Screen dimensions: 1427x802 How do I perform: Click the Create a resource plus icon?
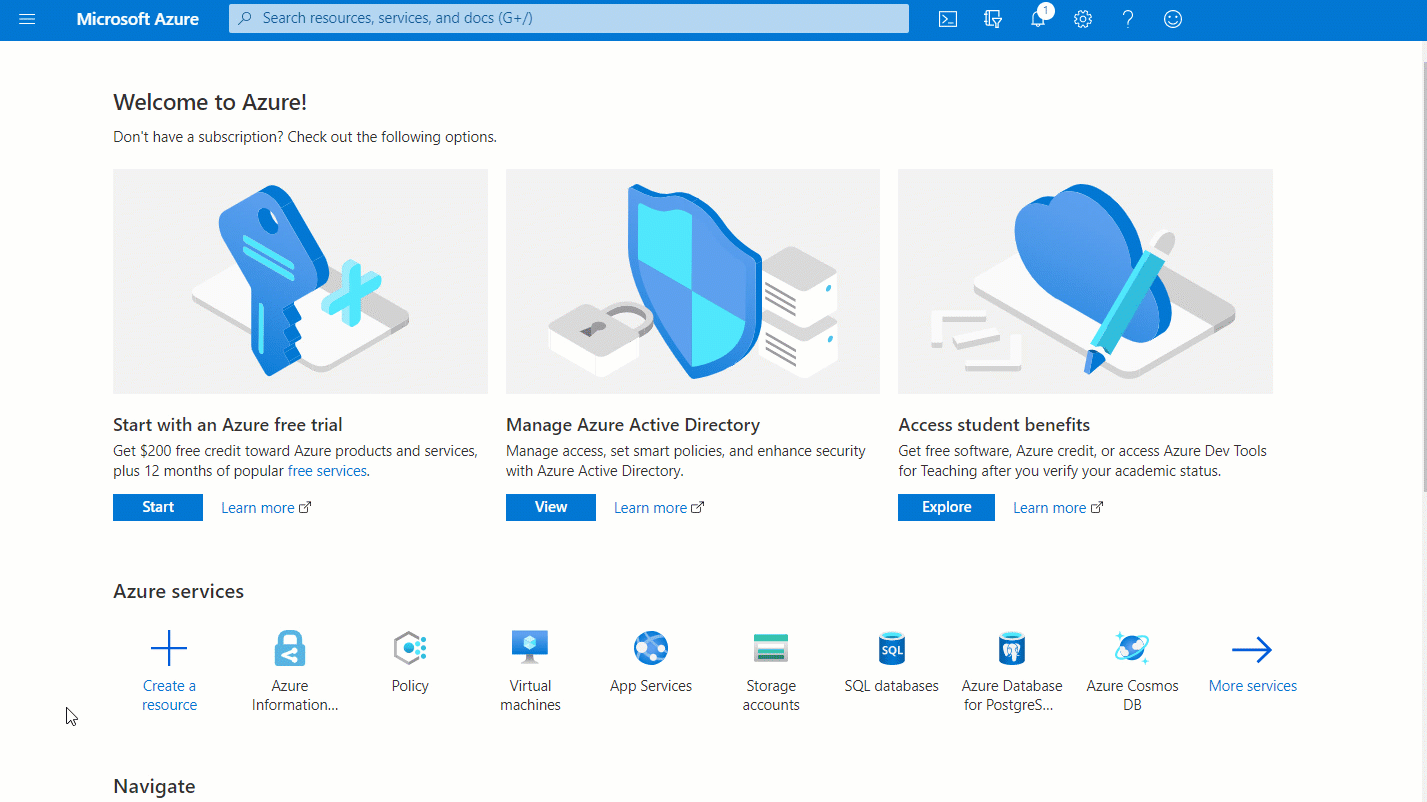click(x=169, y=649)
